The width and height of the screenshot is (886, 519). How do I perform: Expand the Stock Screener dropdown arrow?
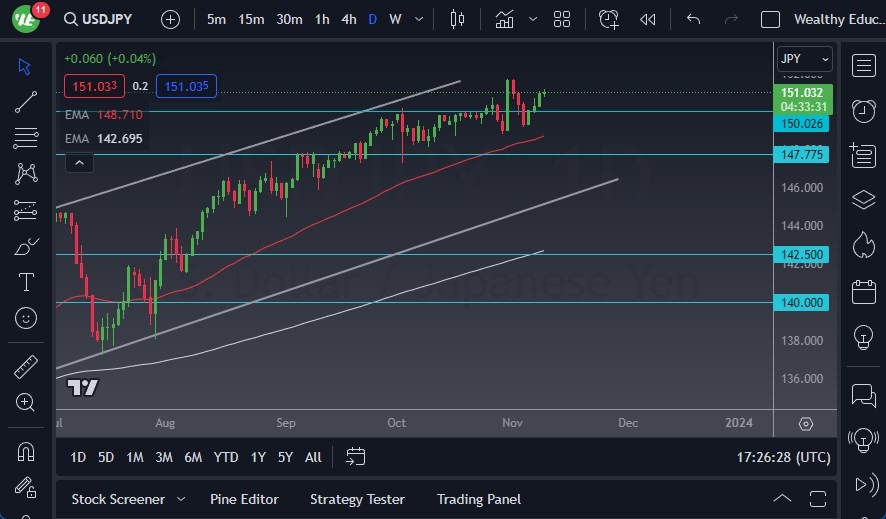[x=181, y=499]
